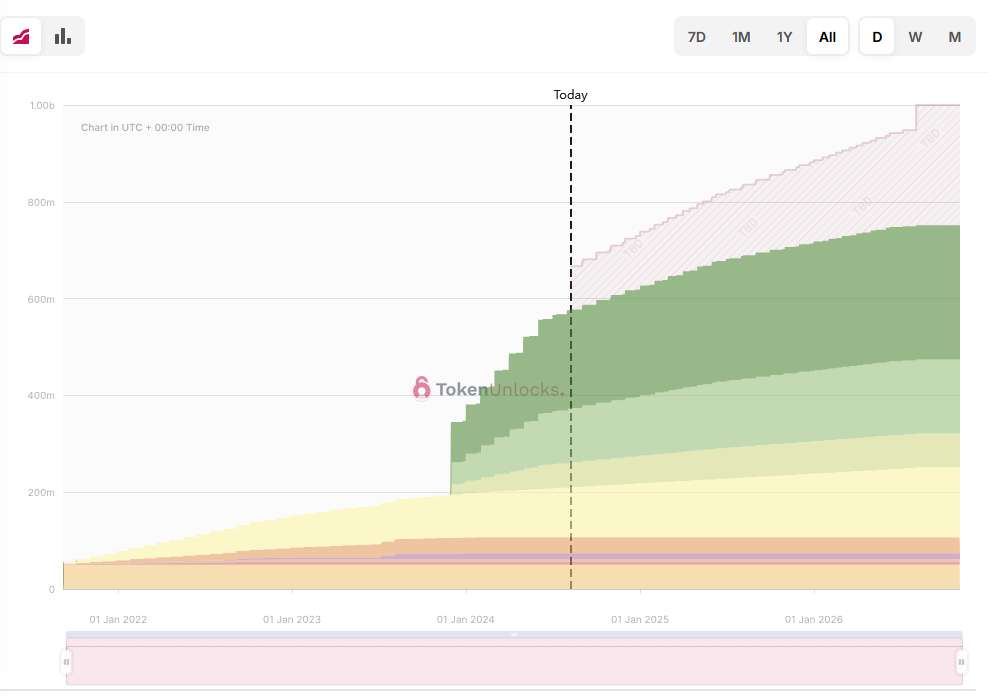Select the 7D time range
Screen dimensions: 988x696
[696, 37]
